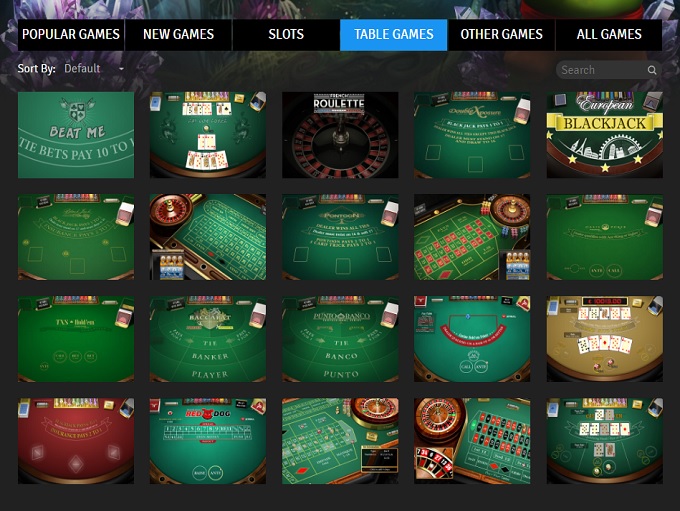680x511 pixels.
Task: Open the TXS Hold'em game thumbnail
Action: coord(76,339)
